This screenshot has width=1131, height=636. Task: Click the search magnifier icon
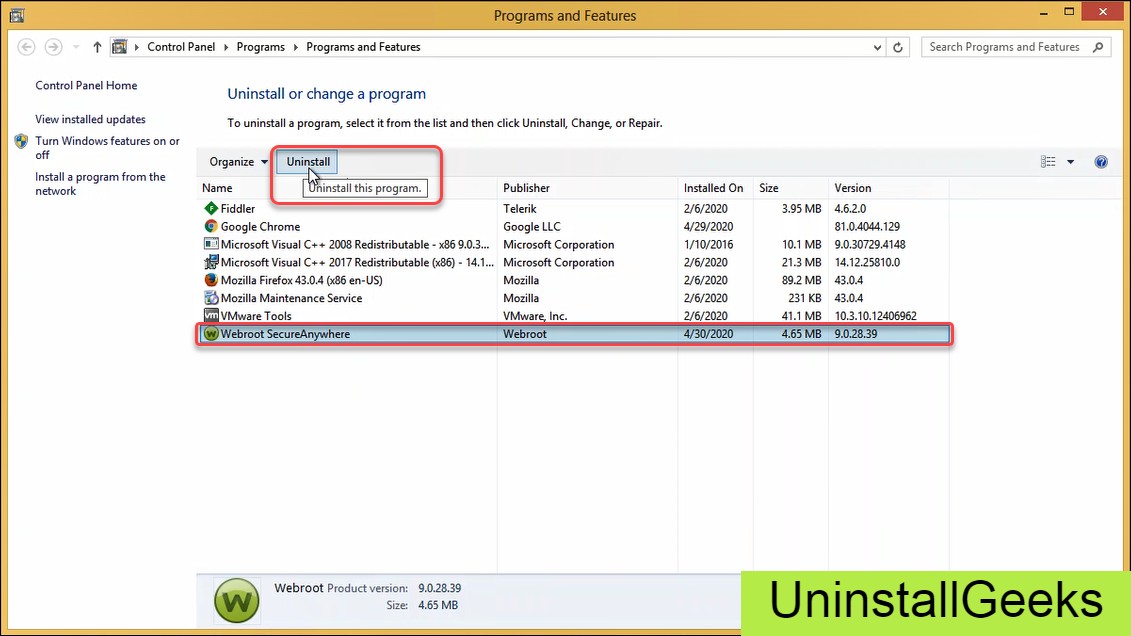[1098, 47]
